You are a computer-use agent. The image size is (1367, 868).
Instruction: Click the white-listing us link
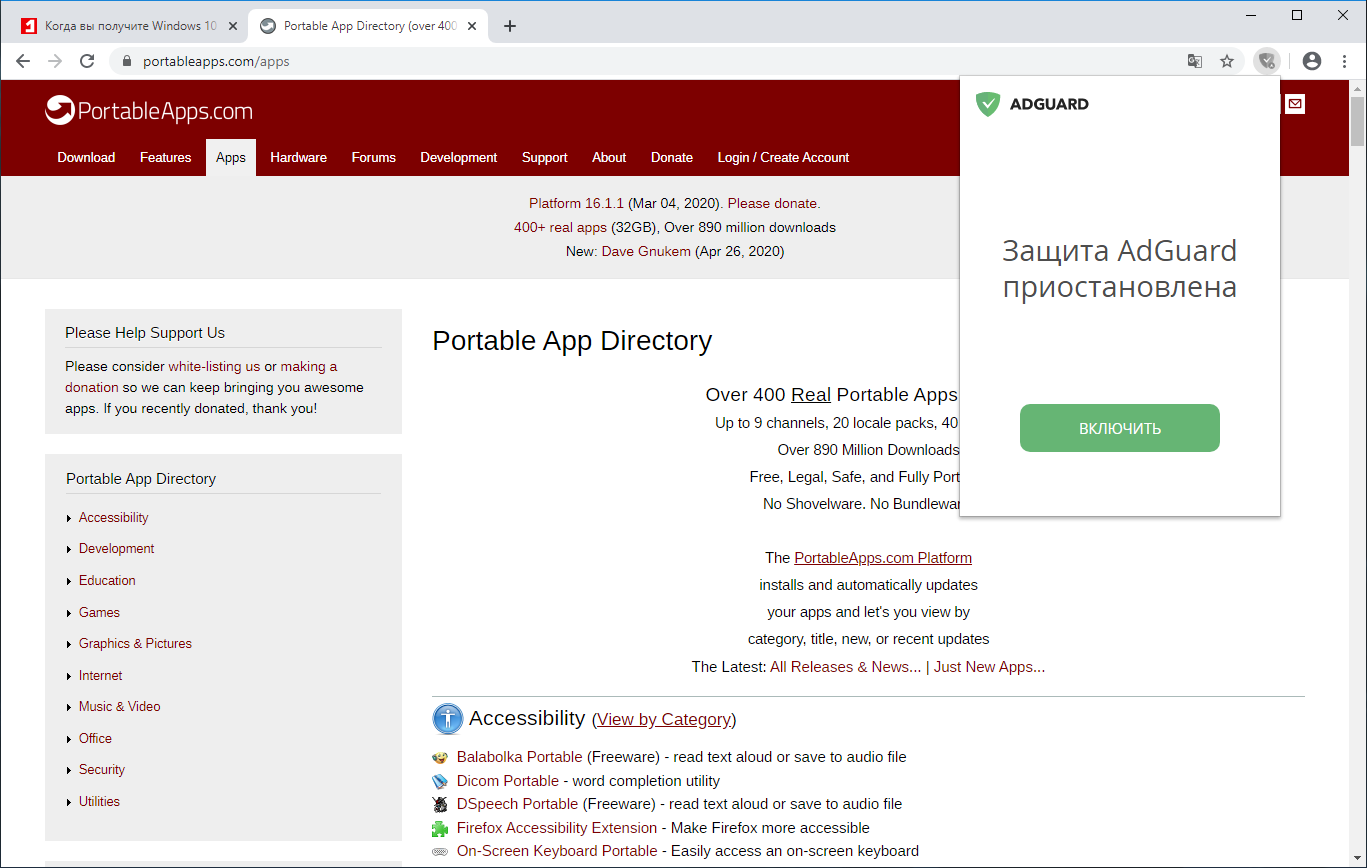[214, 366]
